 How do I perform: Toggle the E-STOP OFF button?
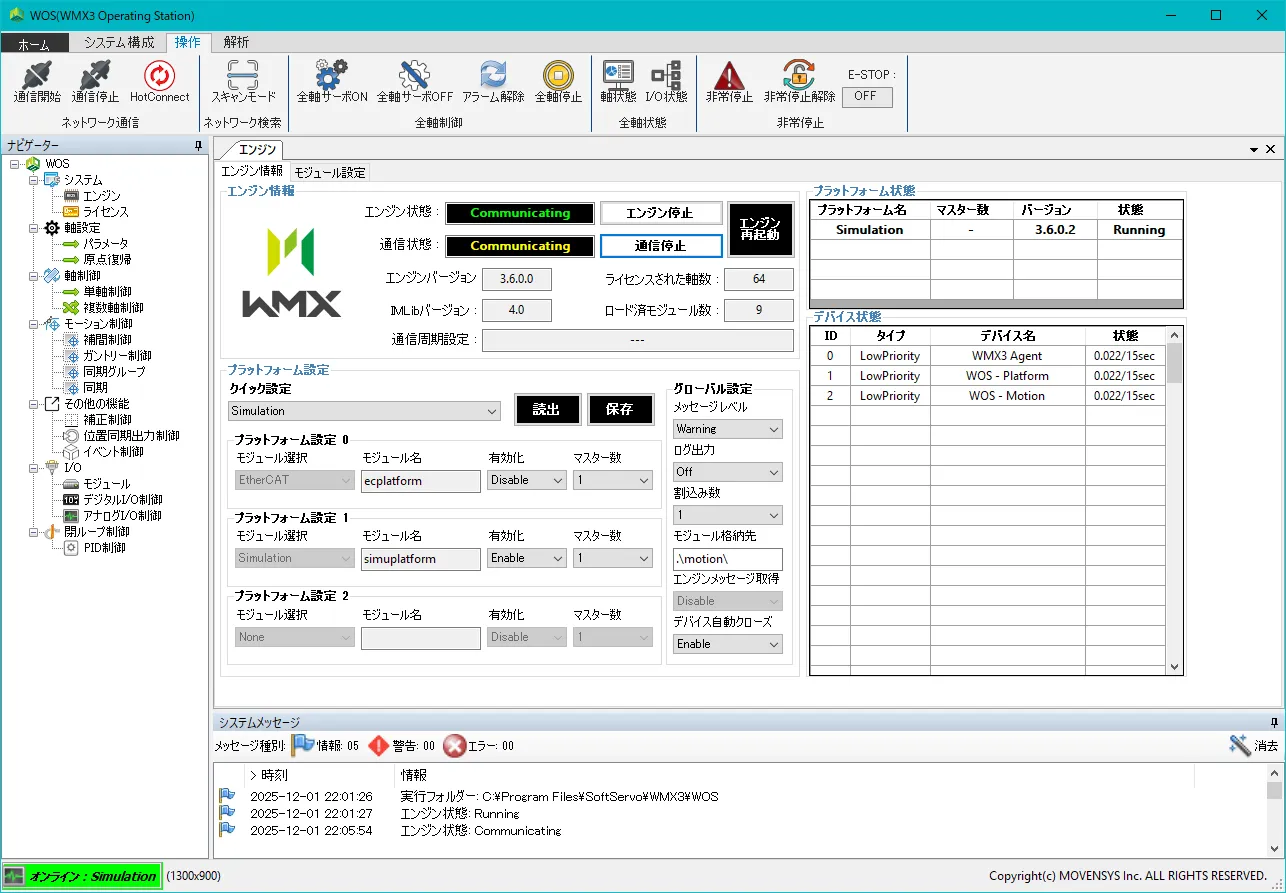pos(866,96)
